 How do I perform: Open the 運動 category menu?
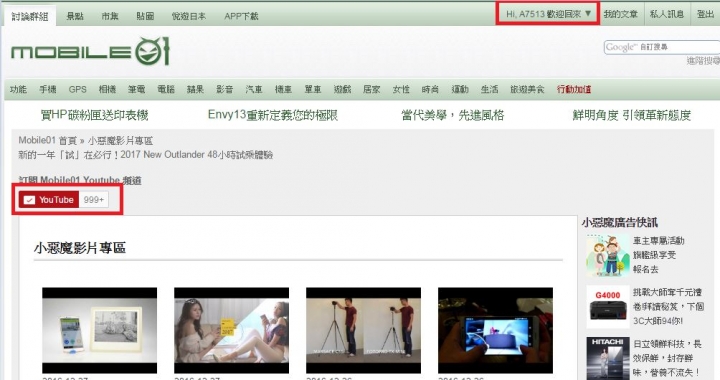(460, 89)
